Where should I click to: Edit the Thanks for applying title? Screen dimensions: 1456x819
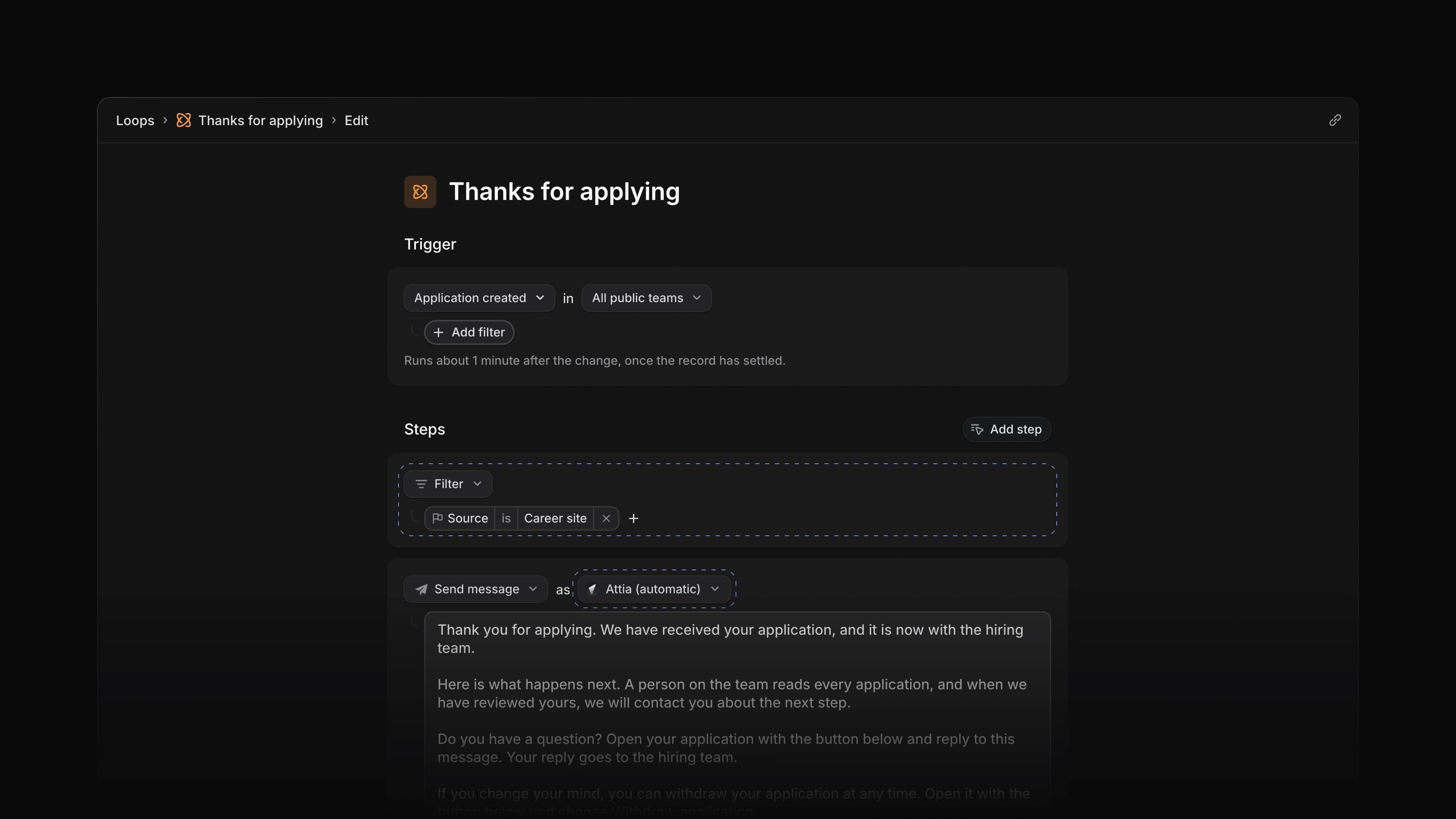tap(564, 191)
